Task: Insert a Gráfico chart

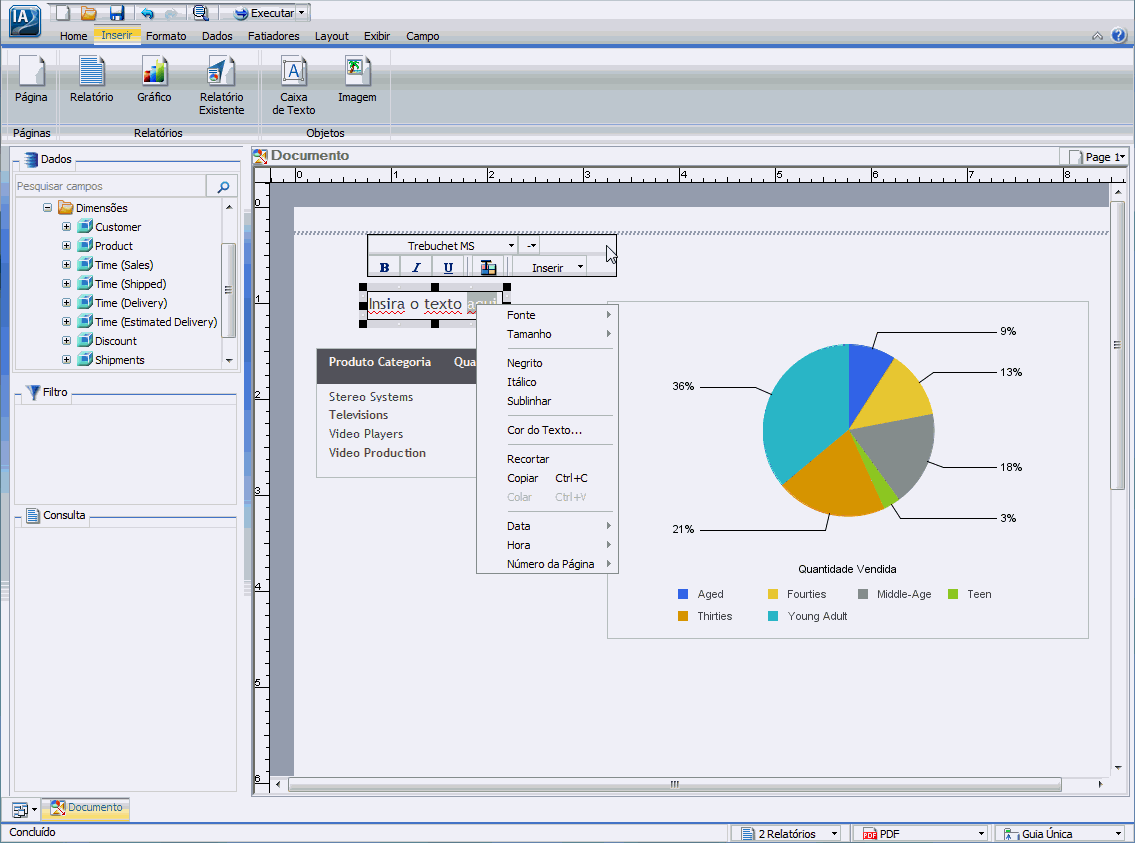Action: 154,80
